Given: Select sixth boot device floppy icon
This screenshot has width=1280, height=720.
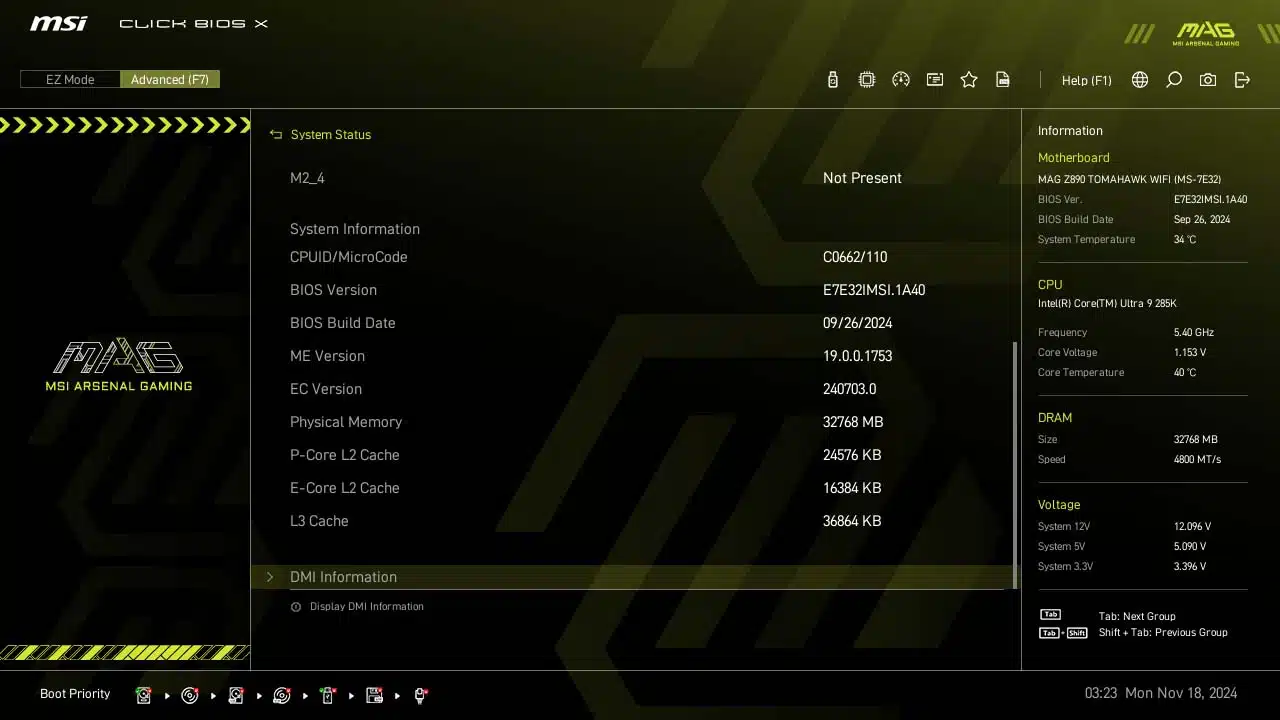Looking at the screenshot, I should (375, 695).
